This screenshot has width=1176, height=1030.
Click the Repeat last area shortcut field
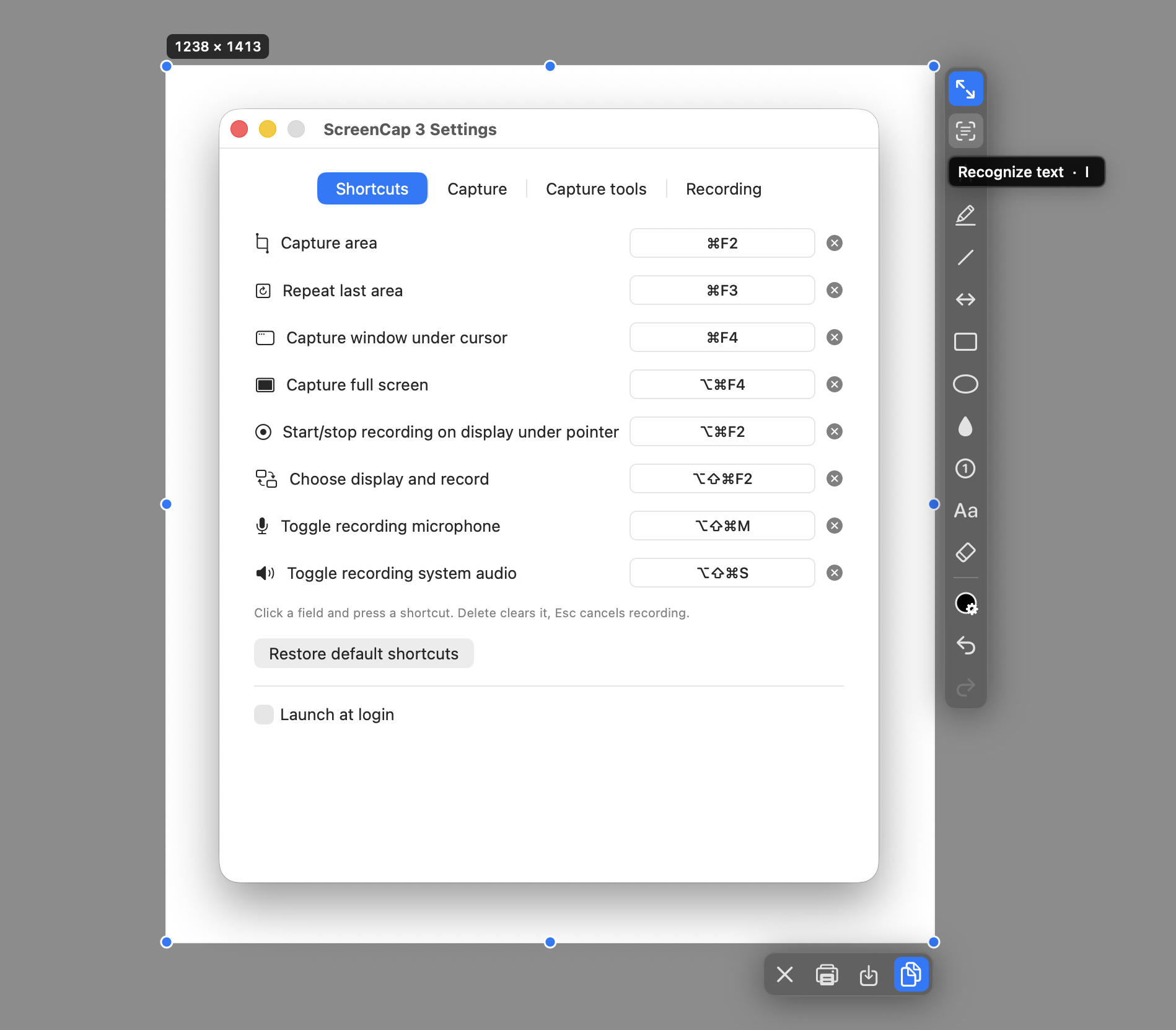coord(722,290)
